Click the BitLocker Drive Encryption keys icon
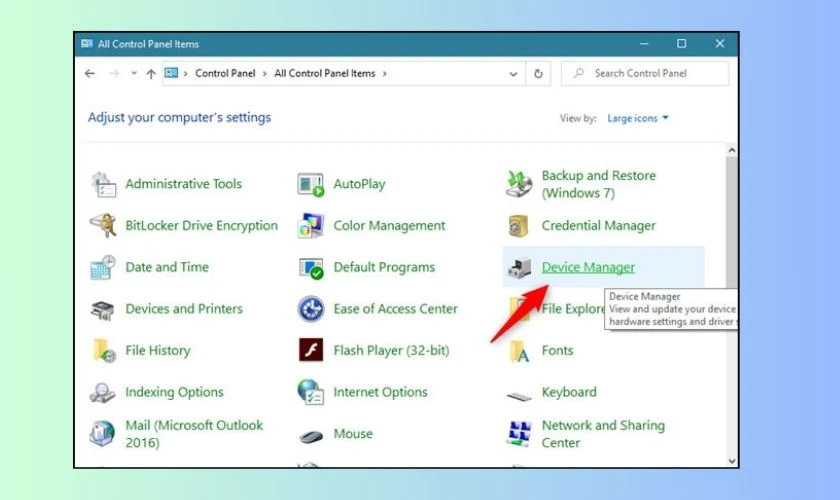This screenshot has width=840, height=500. tap(103, 226)
